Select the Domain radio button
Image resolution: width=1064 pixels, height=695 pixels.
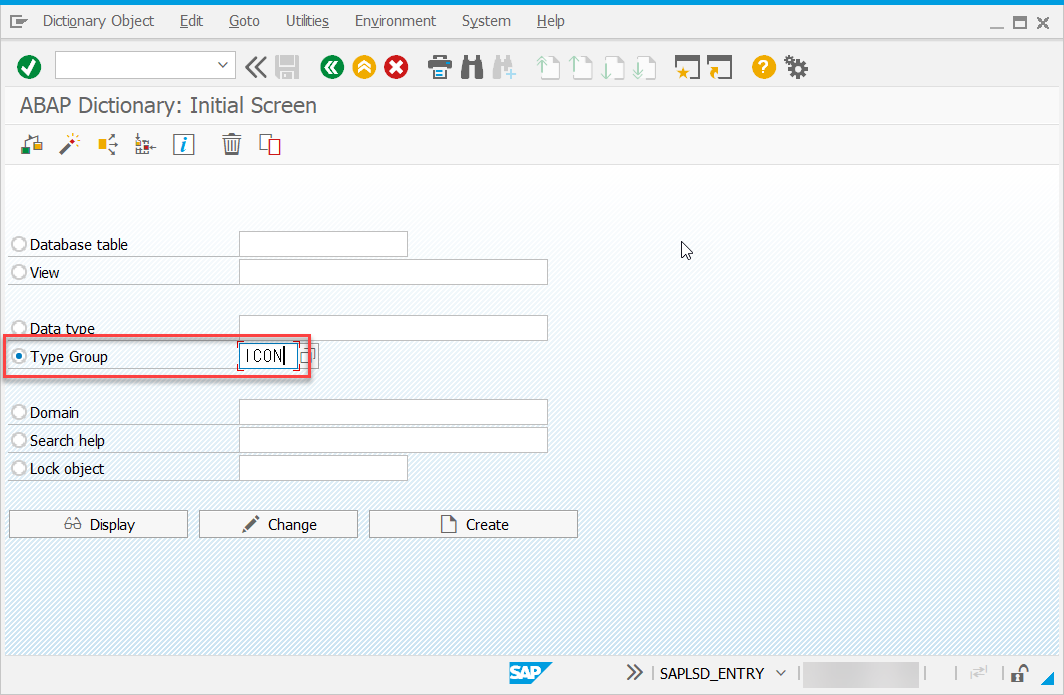[x=19, y=412]
